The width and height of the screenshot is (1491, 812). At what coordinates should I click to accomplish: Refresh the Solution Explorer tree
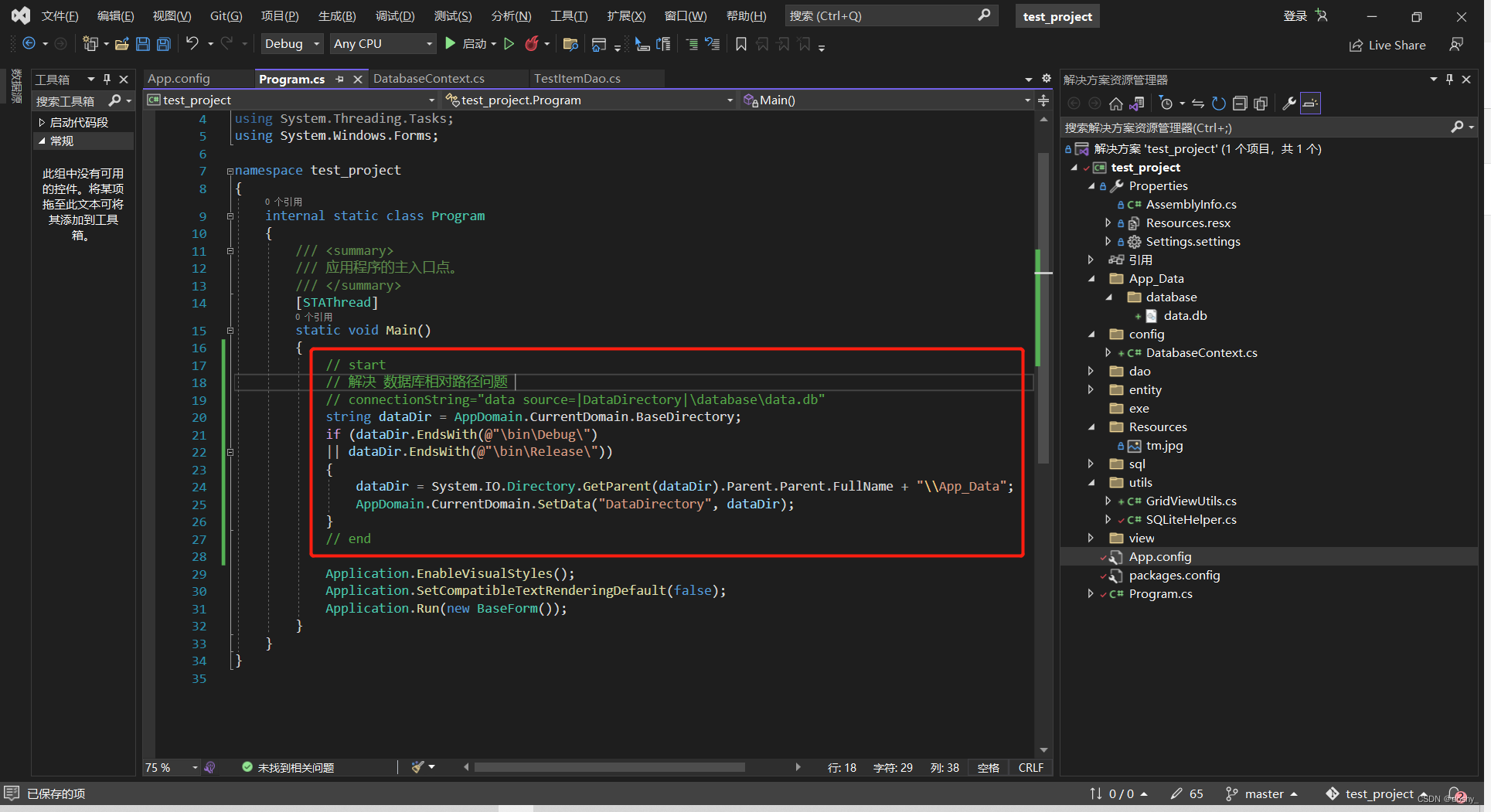(1218, 104)
